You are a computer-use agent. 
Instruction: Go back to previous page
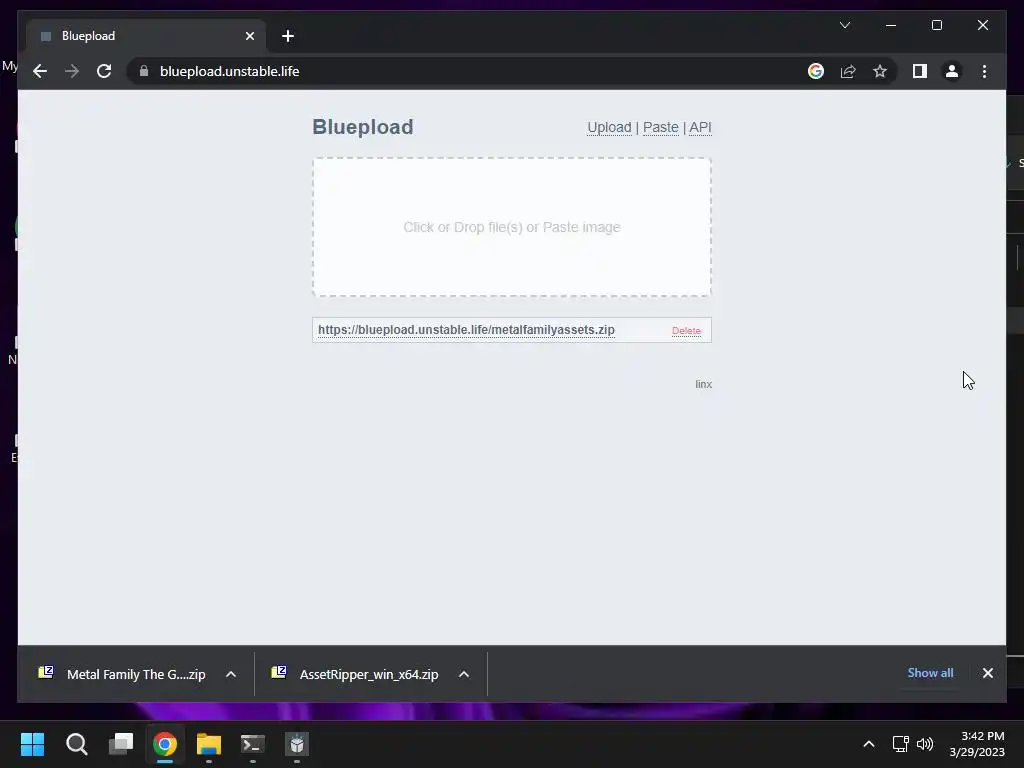pos(40,71)
